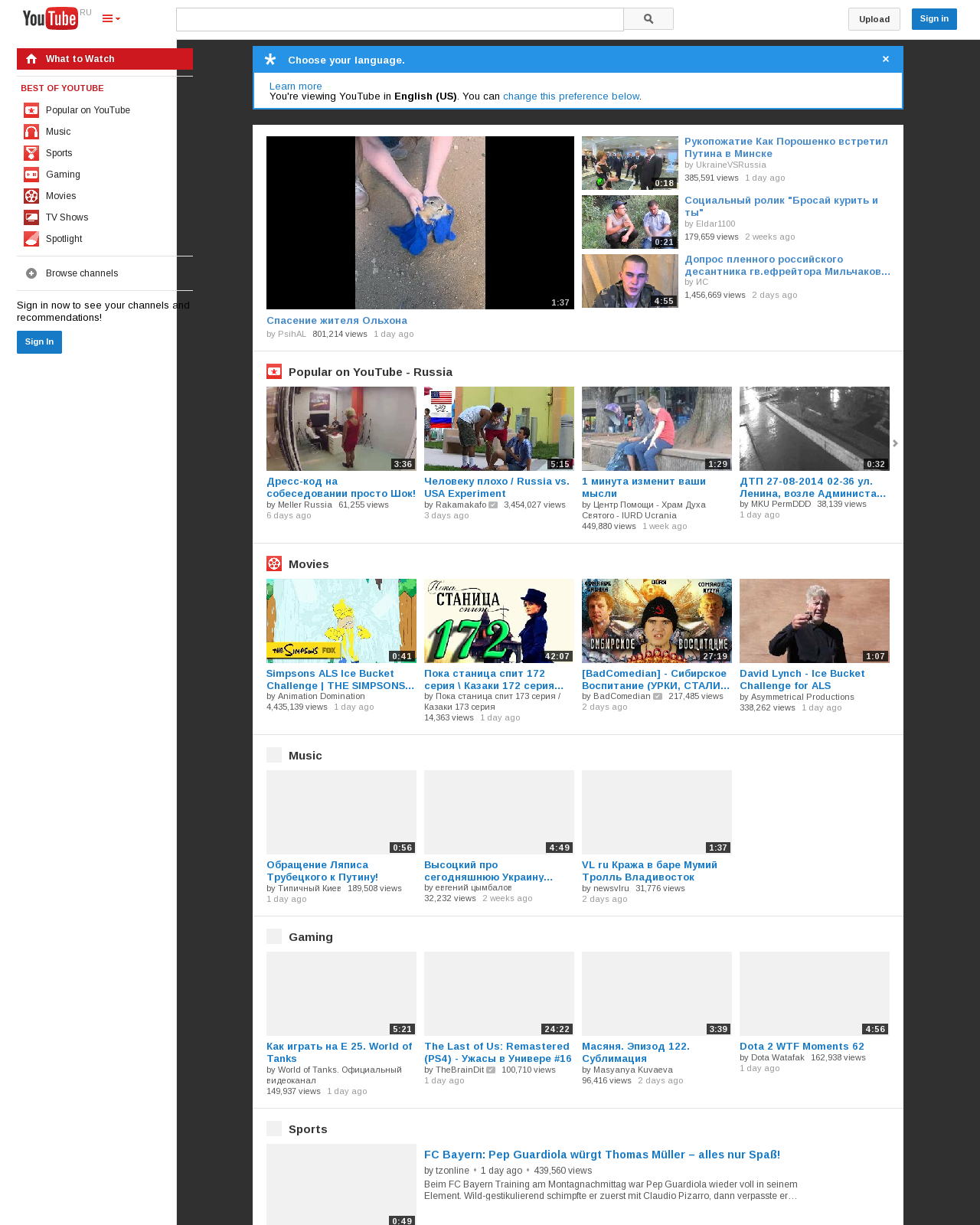Open Gaming label in sidebar
980x1225 pixels.
63,175
